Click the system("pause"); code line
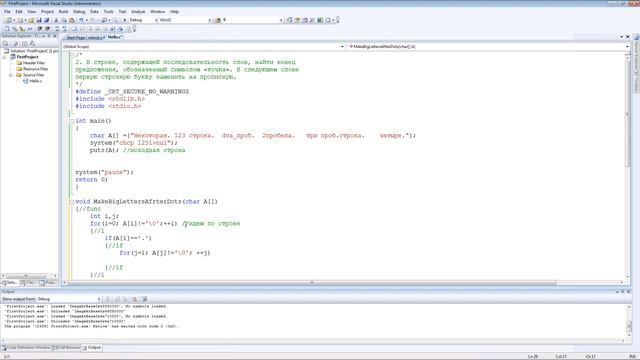Screen dimensions: 640x360 [x=104, y=172]
